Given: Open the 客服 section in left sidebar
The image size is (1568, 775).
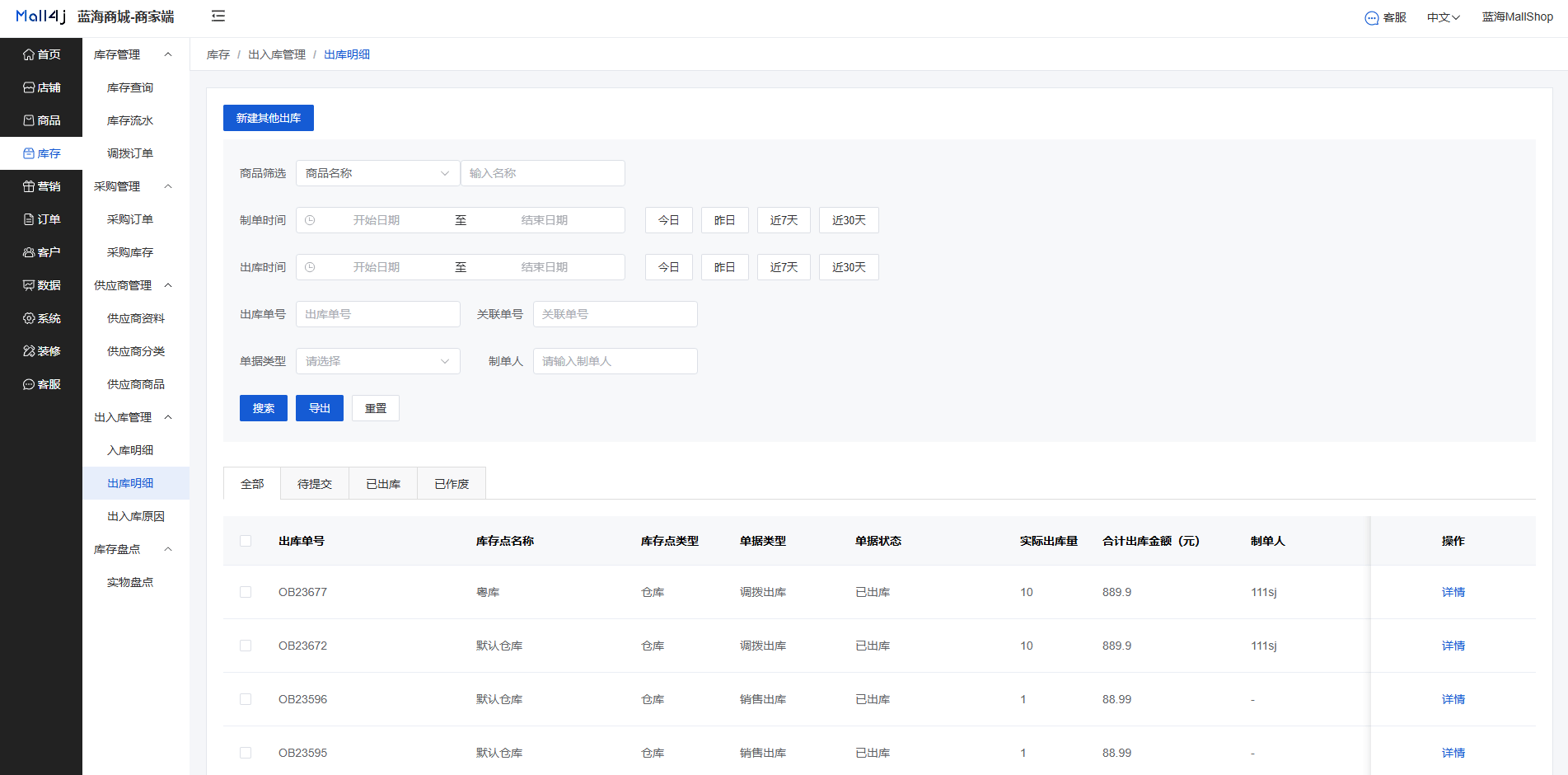Looking at the screenshot, I should (41, 384).
